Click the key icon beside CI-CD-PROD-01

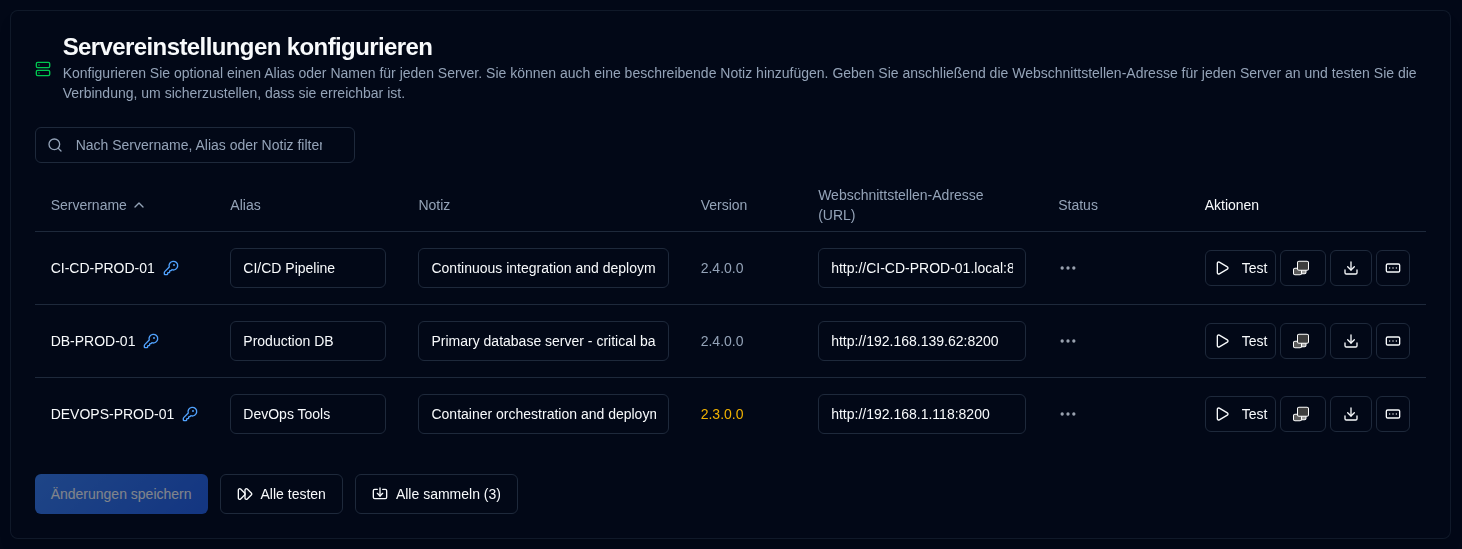tap(171, 268)
